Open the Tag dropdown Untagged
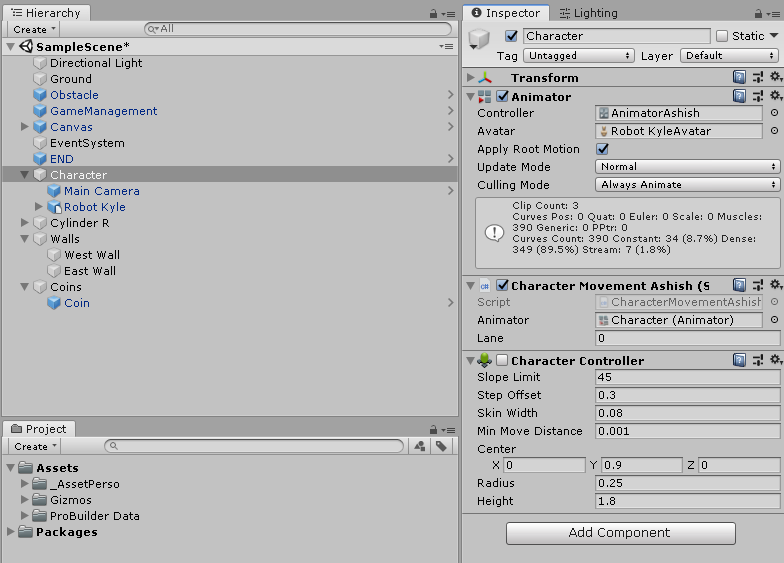This screenshot has width=784, height=563. (x=579, y=56)
